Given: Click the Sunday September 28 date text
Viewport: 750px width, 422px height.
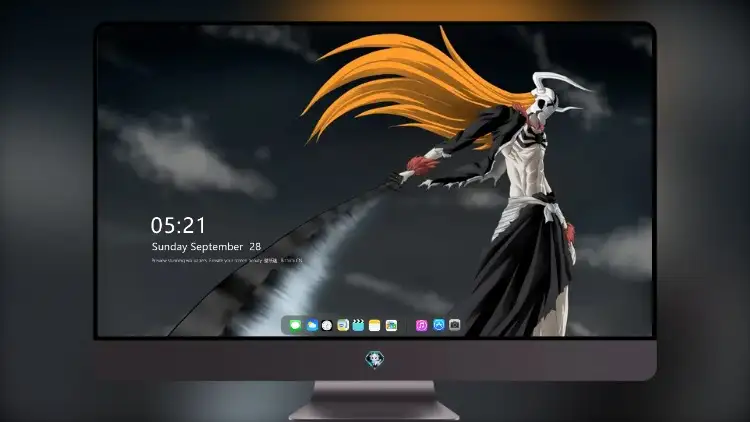Looking at the screenshot, I should coord(206,247).
